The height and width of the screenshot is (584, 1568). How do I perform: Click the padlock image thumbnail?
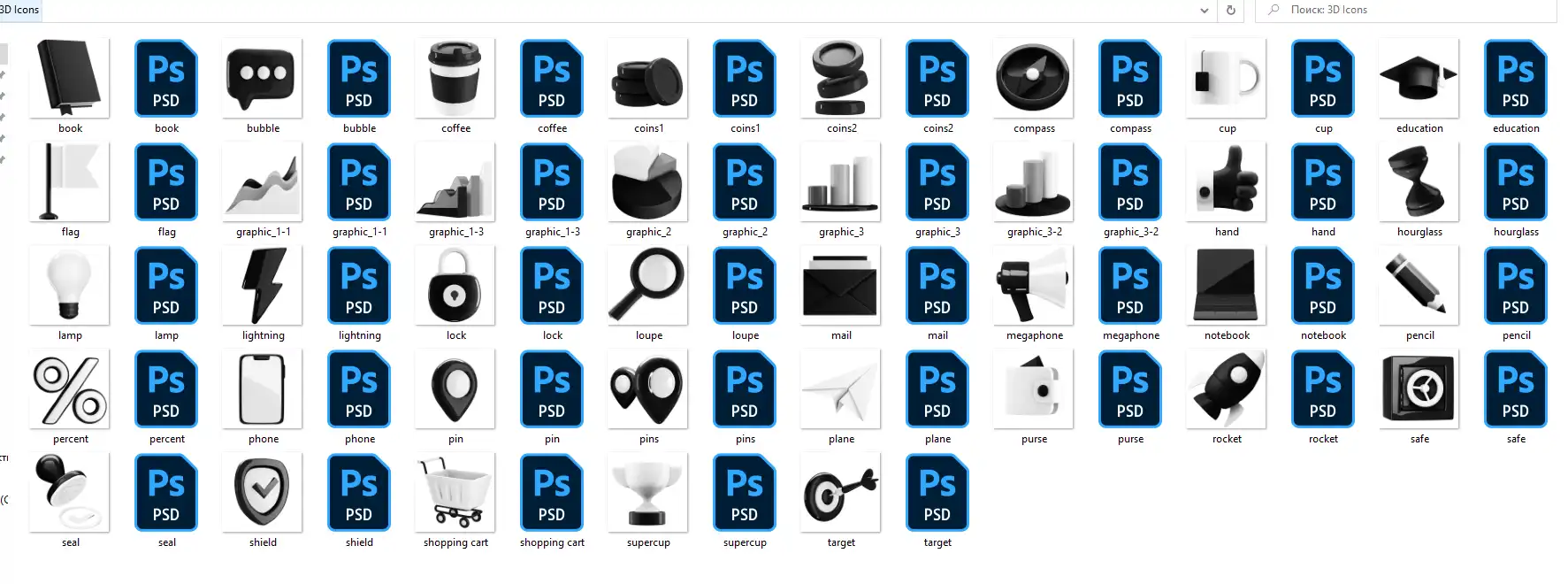[455, 285]
